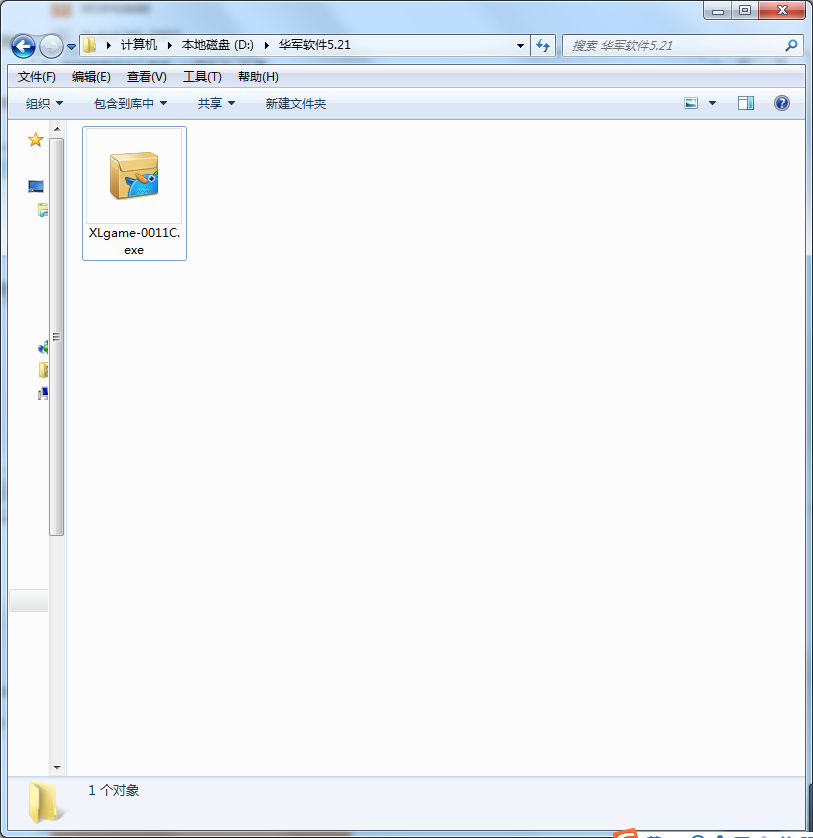Viewport: 813px width, 838px height.
Task: Close the explorer window
Action: (x=781, y=10)
